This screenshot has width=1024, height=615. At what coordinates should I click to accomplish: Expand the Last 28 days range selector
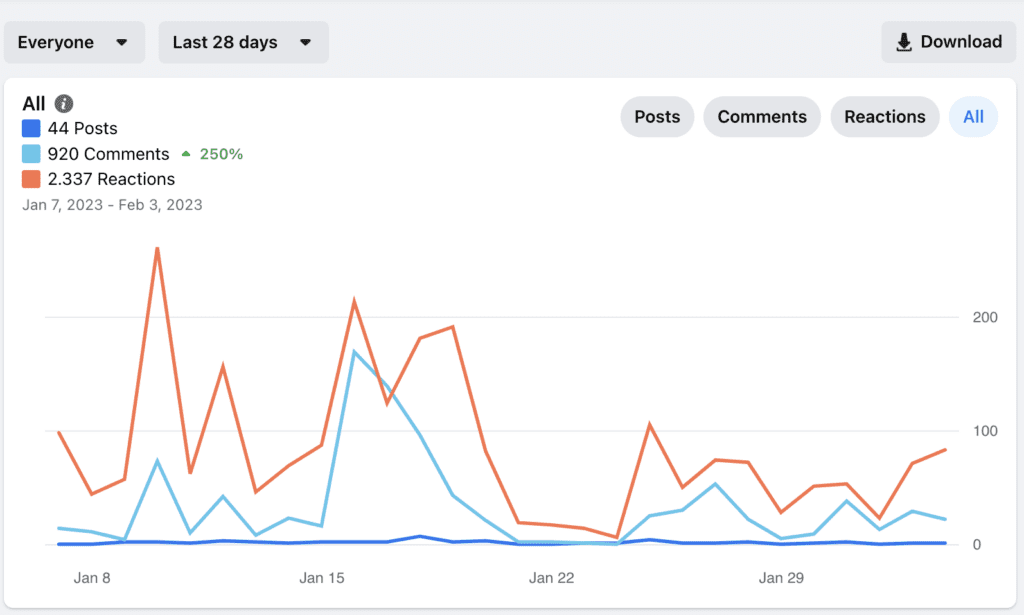[244, 42]
